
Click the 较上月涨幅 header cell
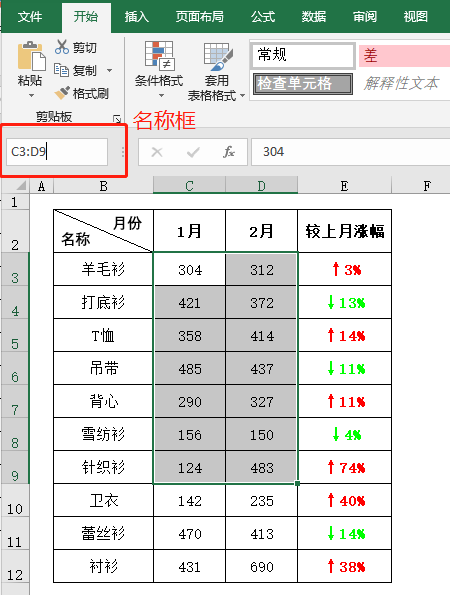tap(345, 231)
